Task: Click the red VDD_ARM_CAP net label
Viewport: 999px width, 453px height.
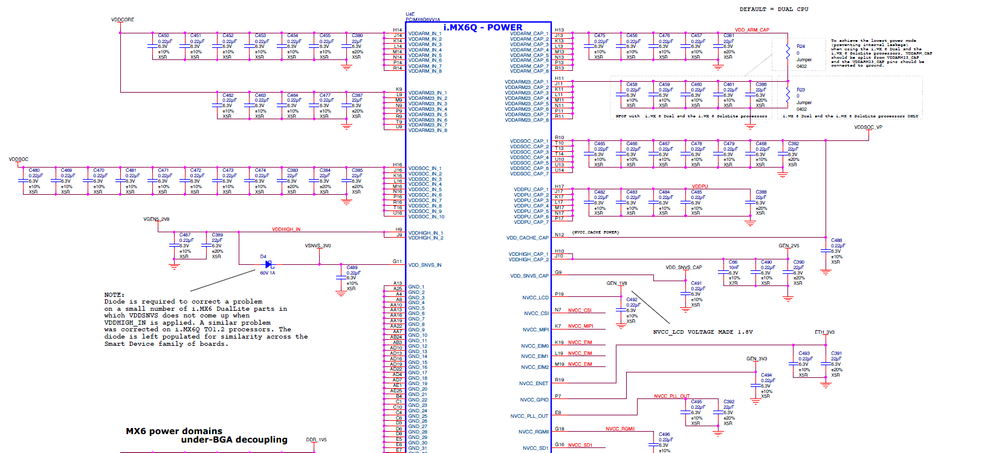Action: click(752, 30)
